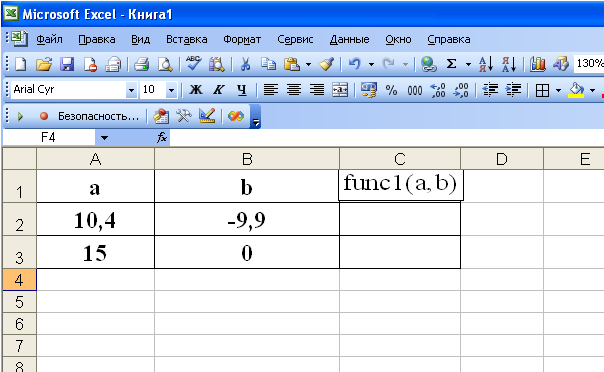This screenshot has width=604, height=372.
Task: Open the undo history arrow
Action: (x=371, y=64)
